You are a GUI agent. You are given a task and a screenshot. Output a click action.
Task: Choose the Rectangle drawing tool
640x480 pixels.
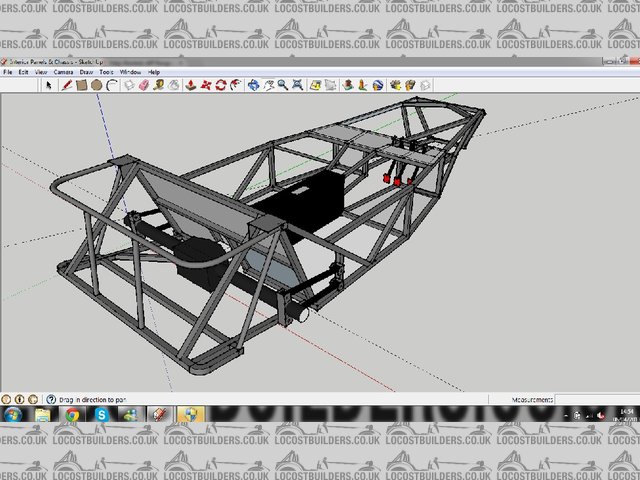click(82, 86)
